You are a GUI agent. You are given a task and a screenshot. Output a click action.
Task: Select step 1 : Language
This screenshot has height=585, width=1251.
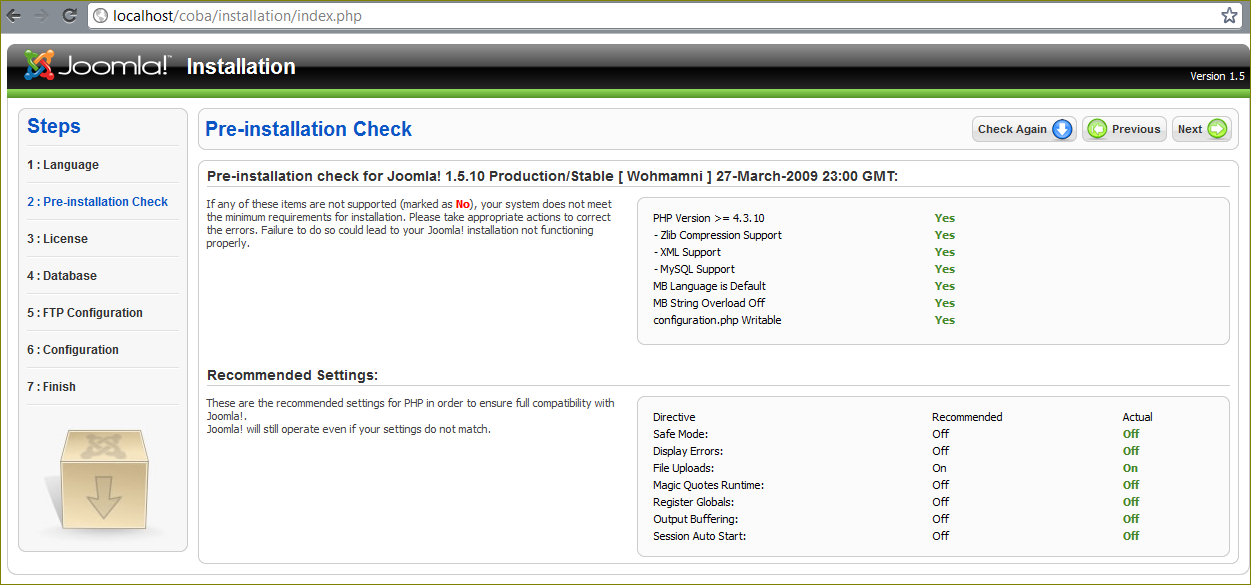pos(63,165)
